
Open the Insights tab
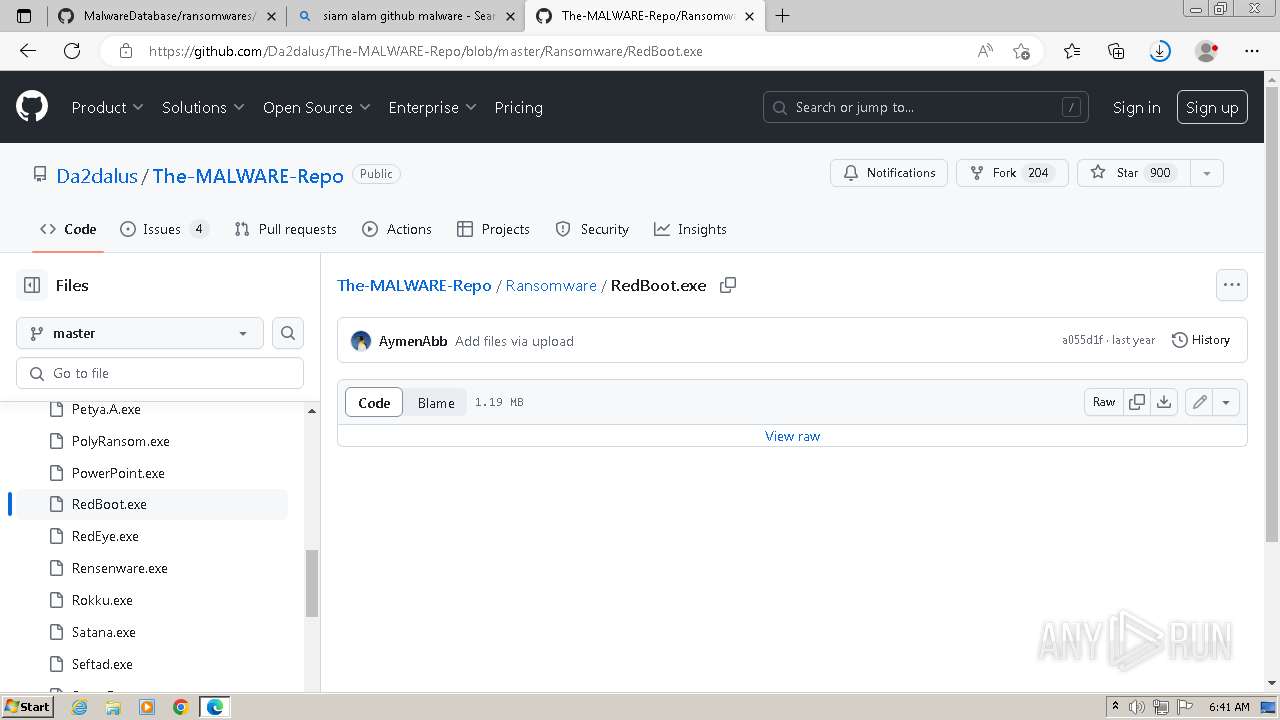pos(690,229)
